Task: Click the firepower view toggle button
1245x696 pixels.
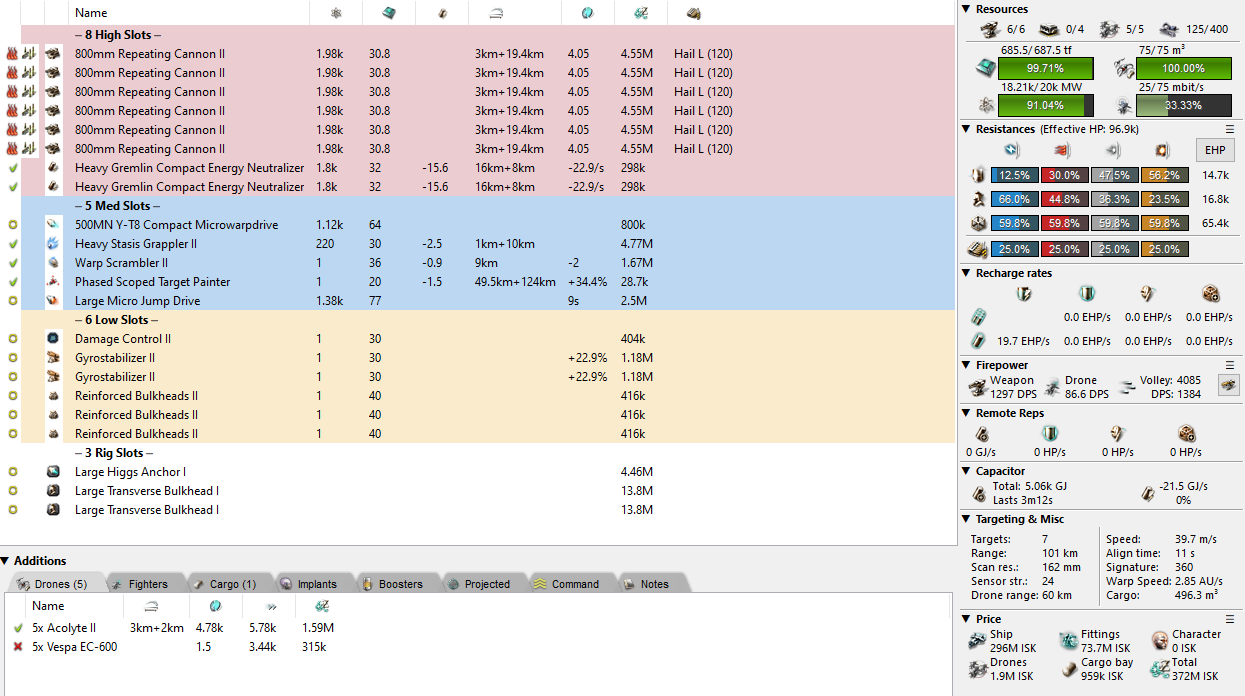Action: pos(1226,385)
